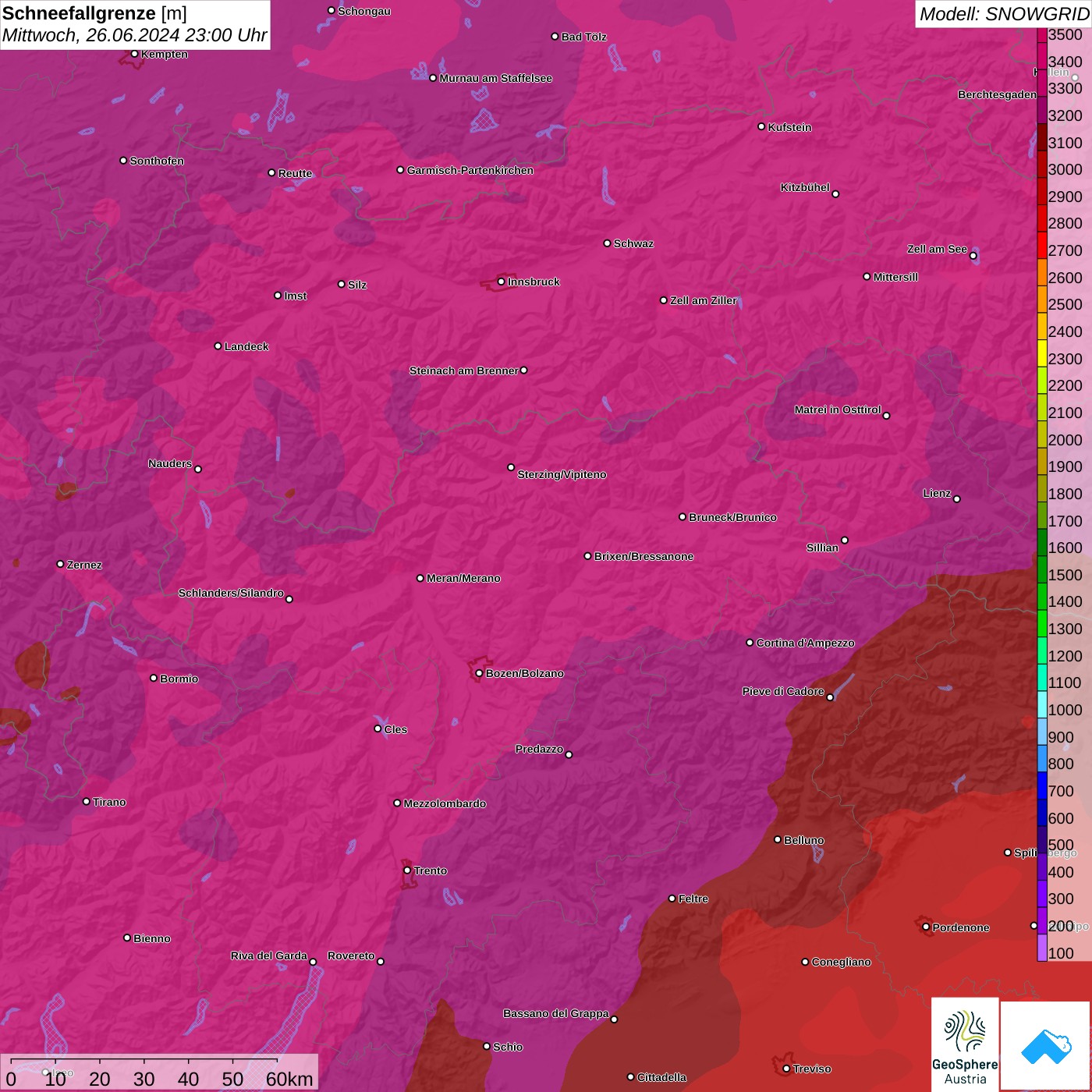The image size is (1092, 1092).
Task: Click the Feltre location dot
Action: [672, 899]
